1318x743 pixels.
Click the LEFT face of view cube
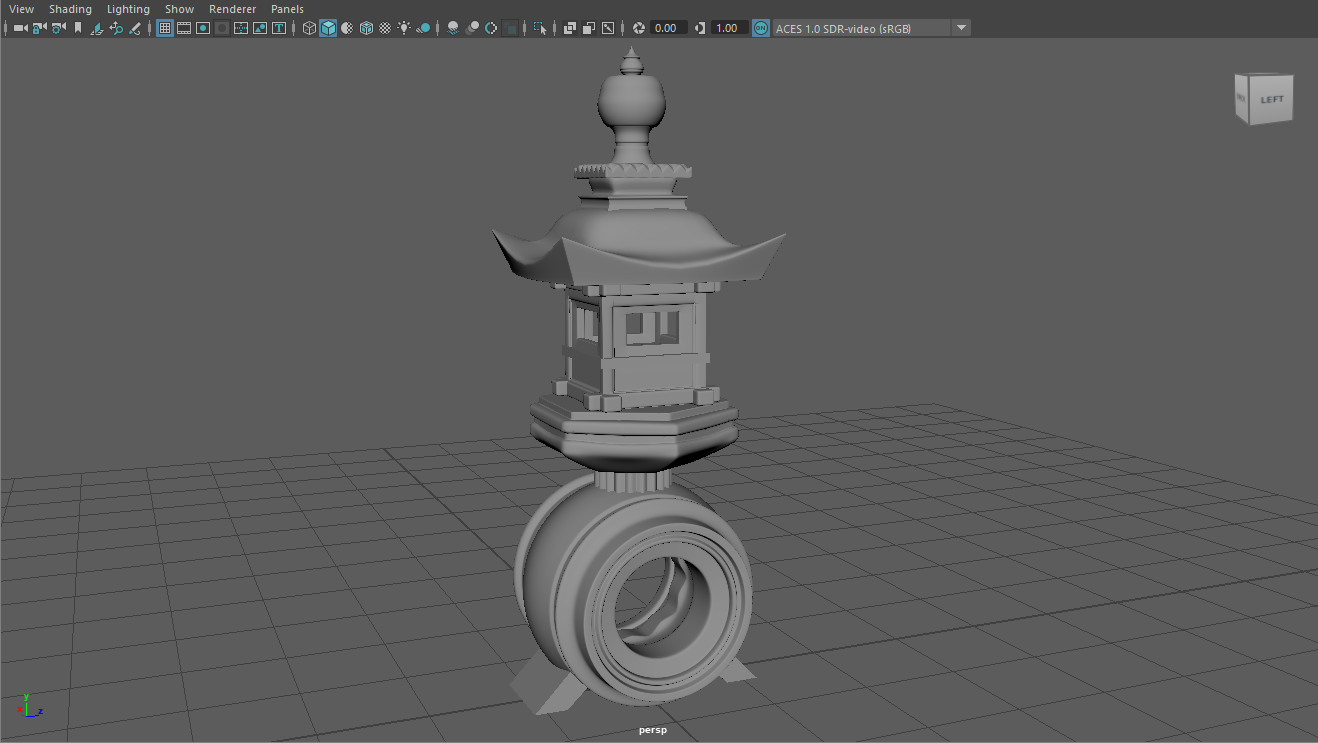tap(1271, 99)
